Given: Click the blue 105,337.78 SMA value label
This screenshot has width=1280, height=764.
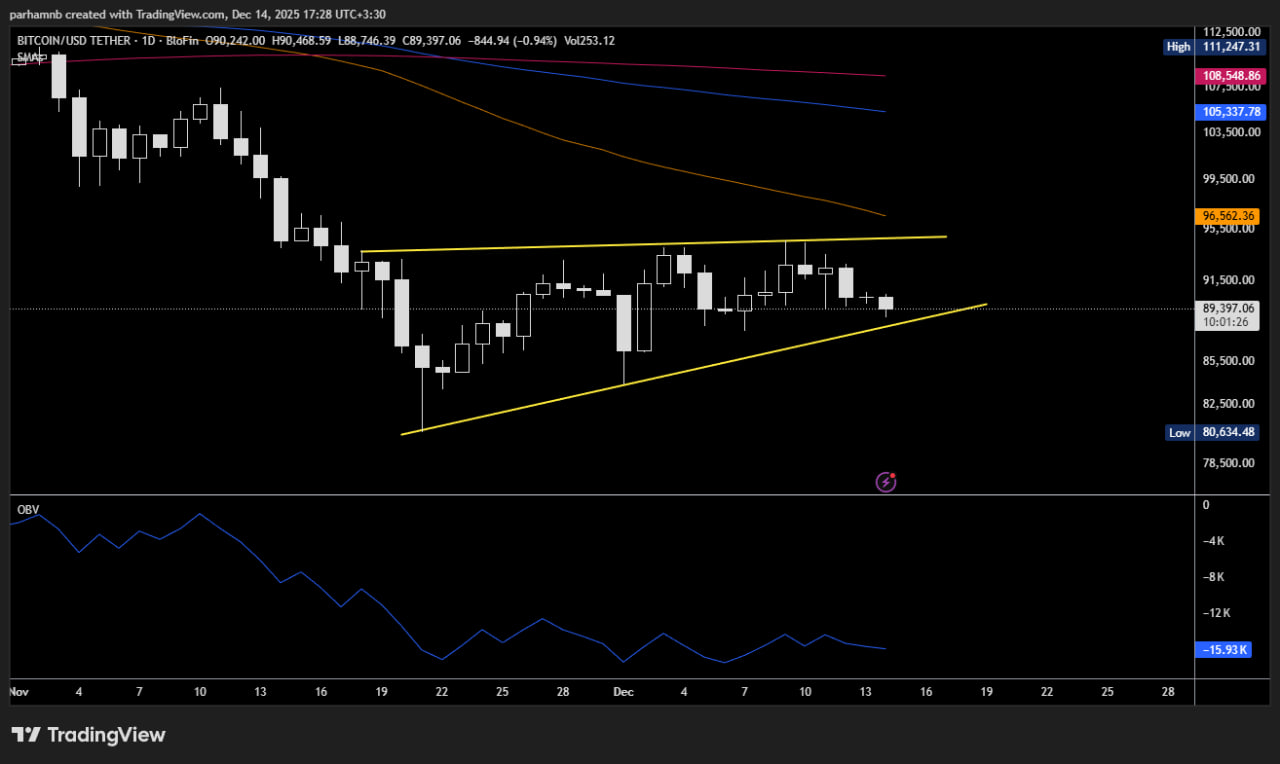Looking at the screenshot, I should pos(1229,112).
